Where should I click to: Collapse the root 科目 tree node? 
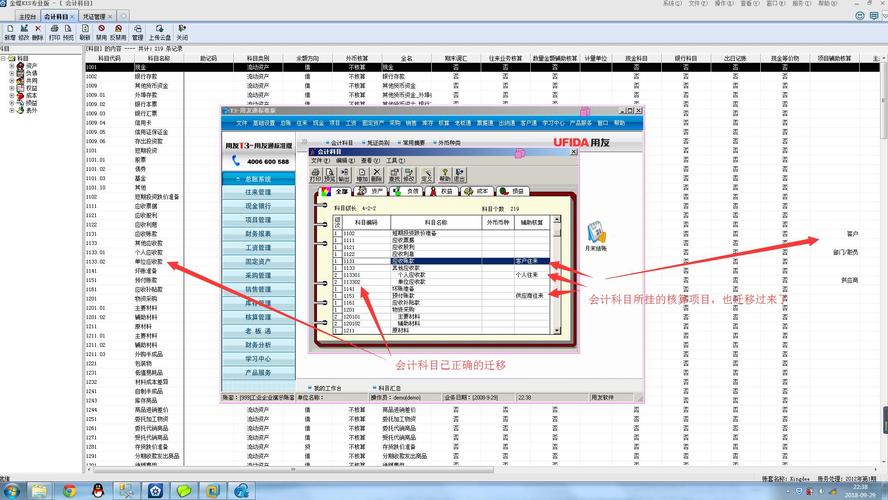pos(3,58)
